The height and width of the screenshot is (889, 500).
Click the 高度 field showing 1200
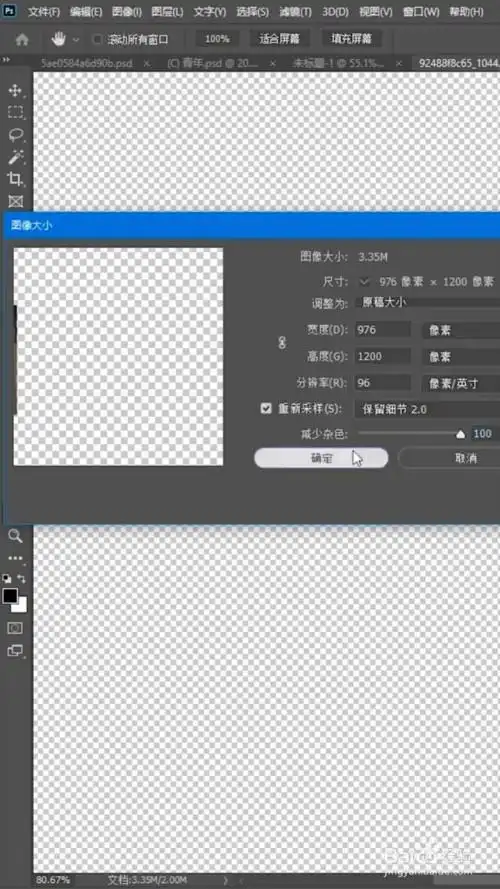pyautogui.click(x=383, y=357)
